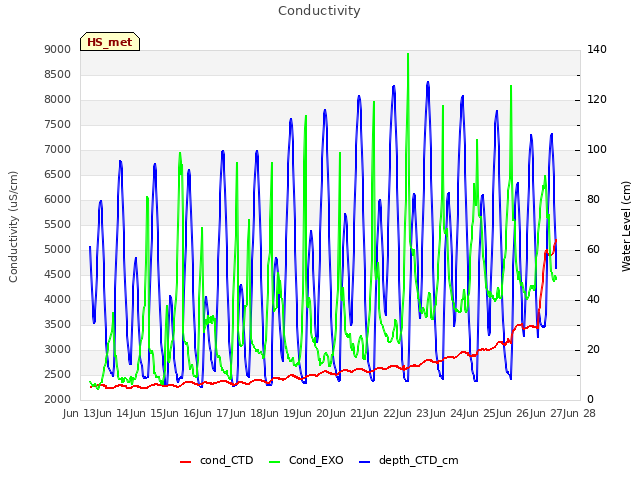The height and width of the screenshot is (480, 640).
Task: Click the Water Level (cm) axis label
Action: tap(626, 227)
